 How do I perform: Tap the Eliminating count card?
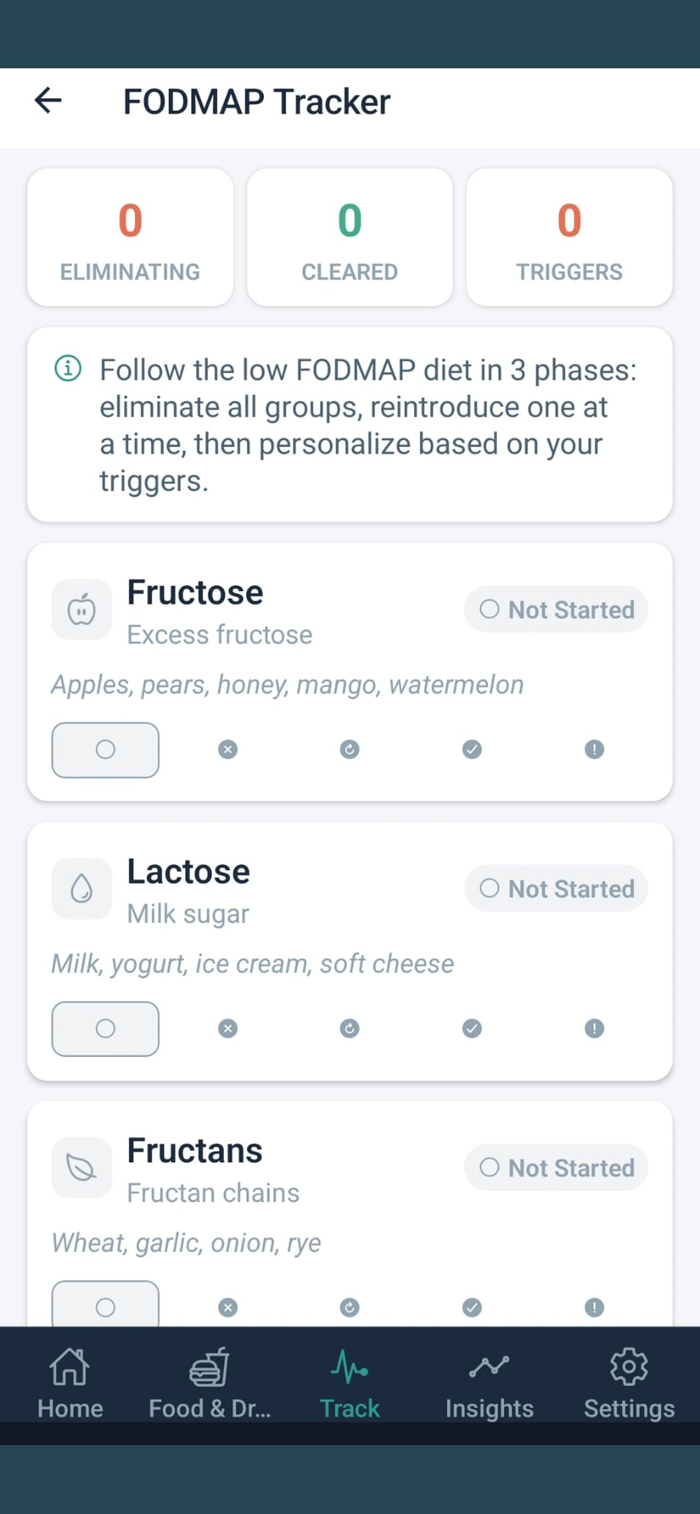130,237
